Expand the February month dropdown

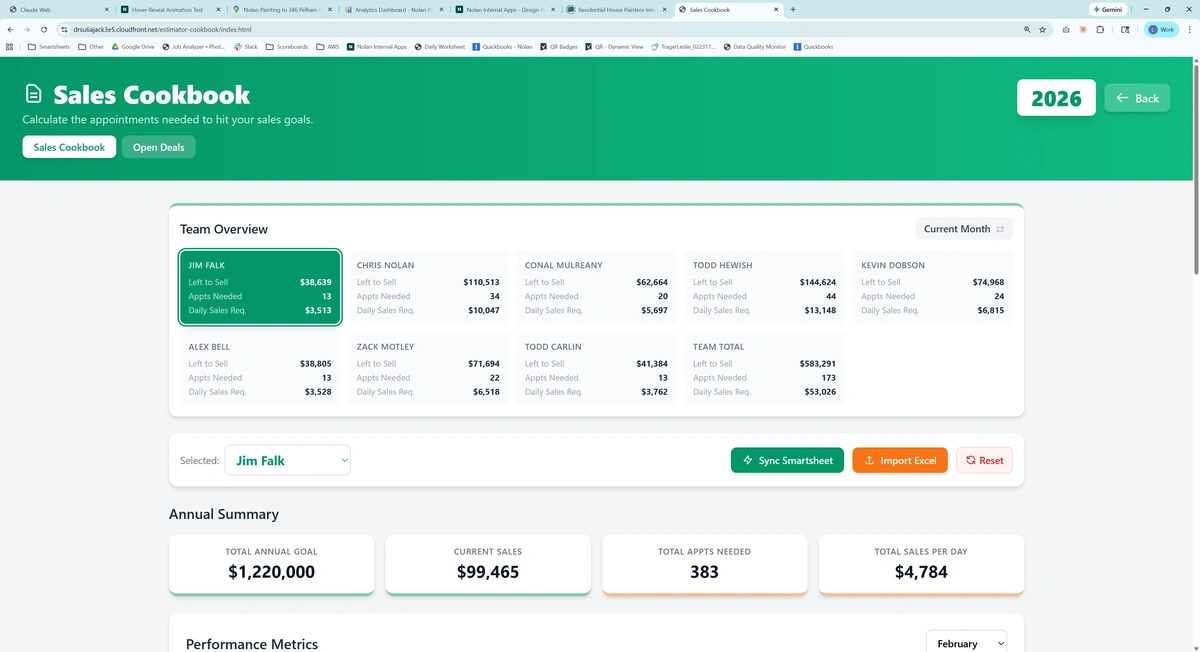[x=965, y=643]
